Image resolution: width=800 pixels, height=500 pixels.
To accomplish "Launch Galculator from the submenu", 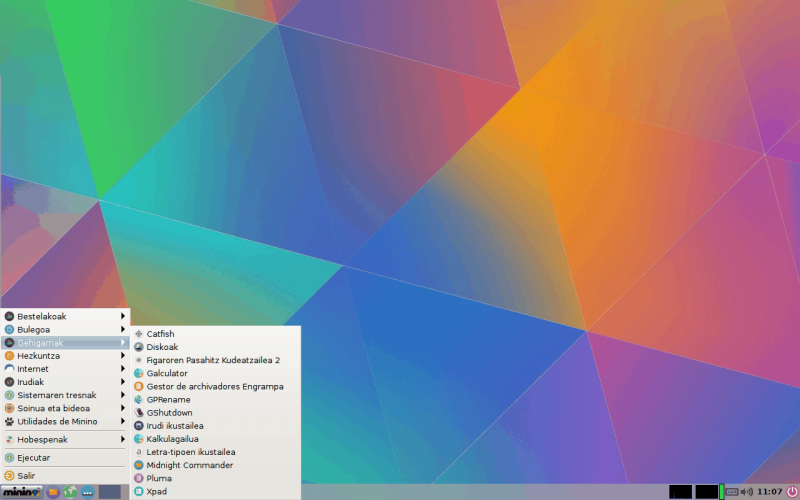I will [x=215, y=373].
